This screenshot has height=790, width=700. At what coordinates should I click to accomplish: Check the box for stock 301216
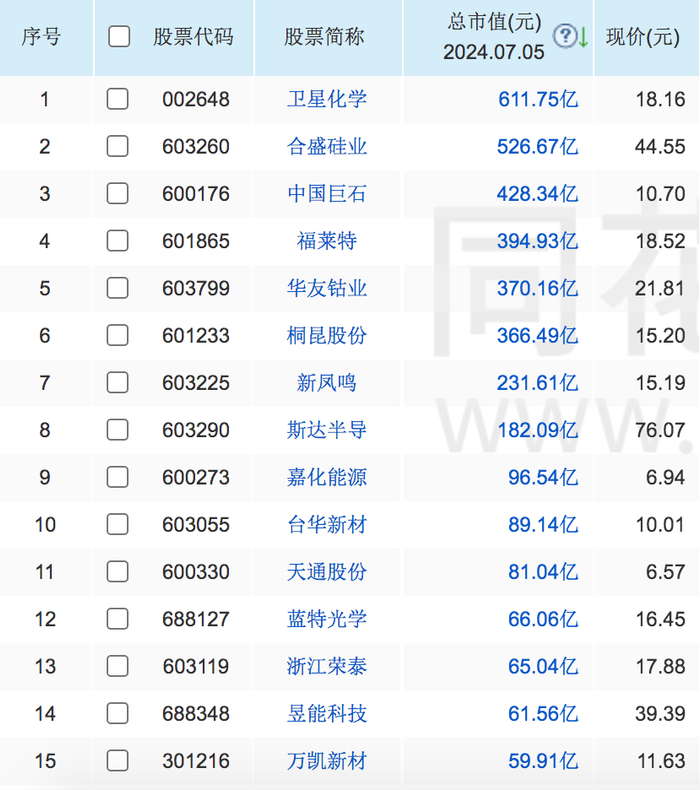click(x=117, y=761)
